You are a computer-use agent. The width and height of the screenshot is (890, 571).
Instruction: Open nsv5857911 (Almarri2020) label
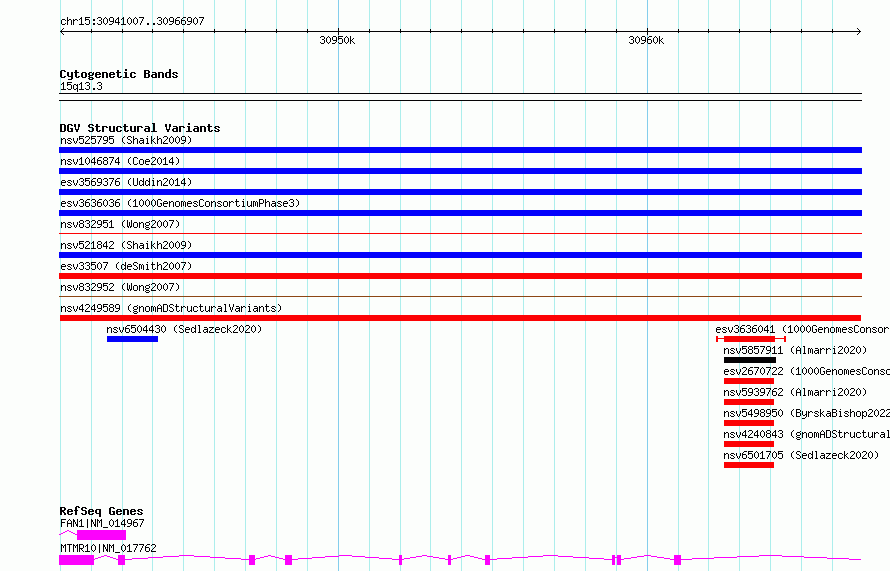click(x=795, y=350)
